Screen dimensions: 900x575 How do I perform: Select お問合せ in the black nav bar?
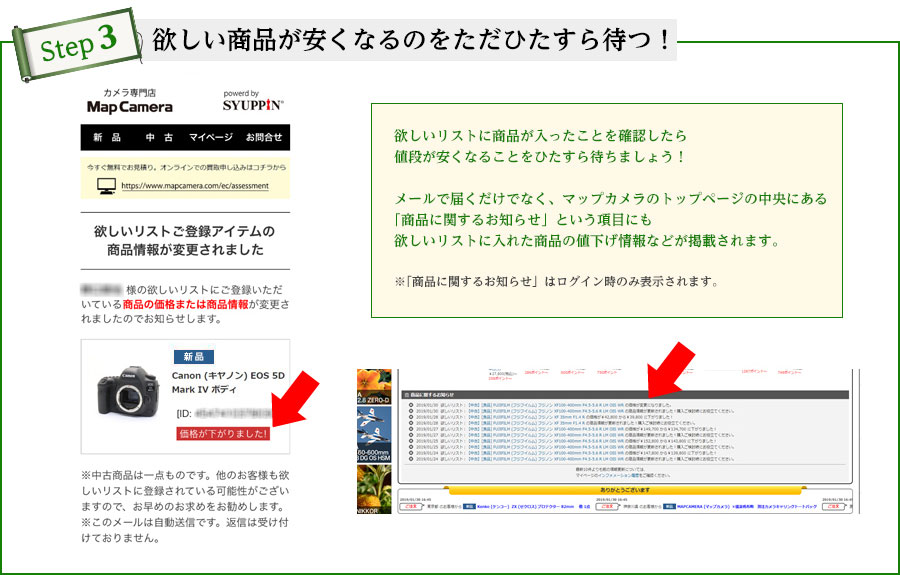[264, 137]
